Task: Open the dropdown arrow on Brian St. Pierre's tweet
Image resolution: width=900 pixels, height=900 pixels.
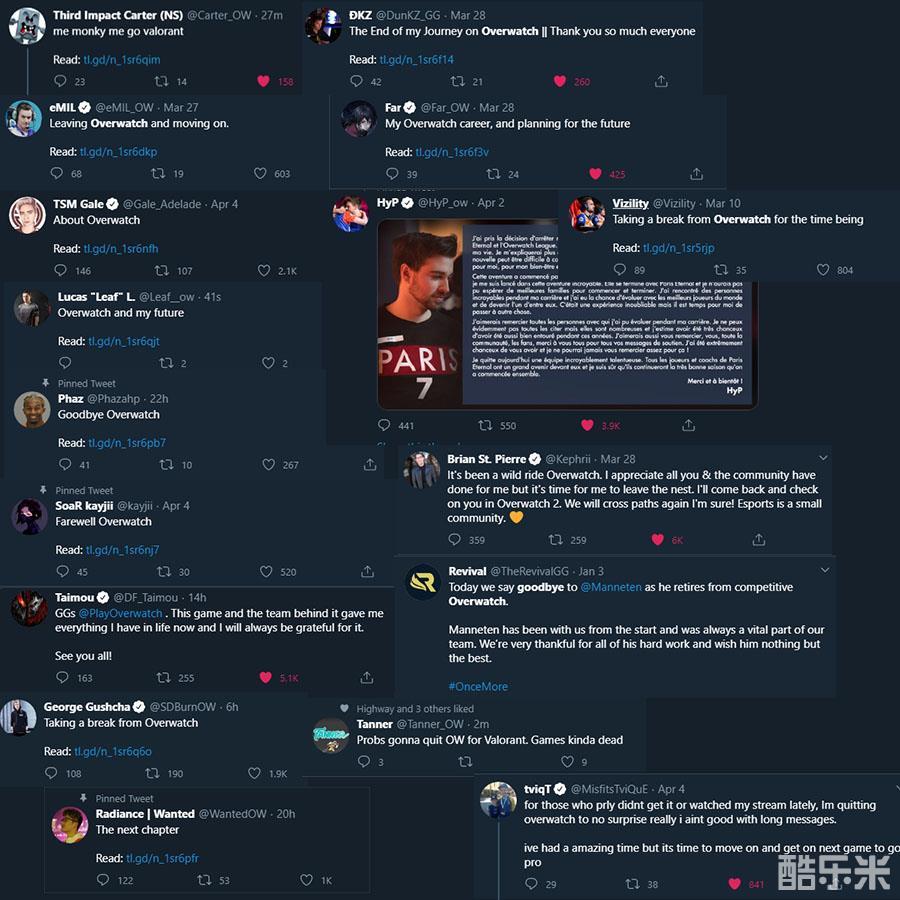Action: tap(823, 458)
